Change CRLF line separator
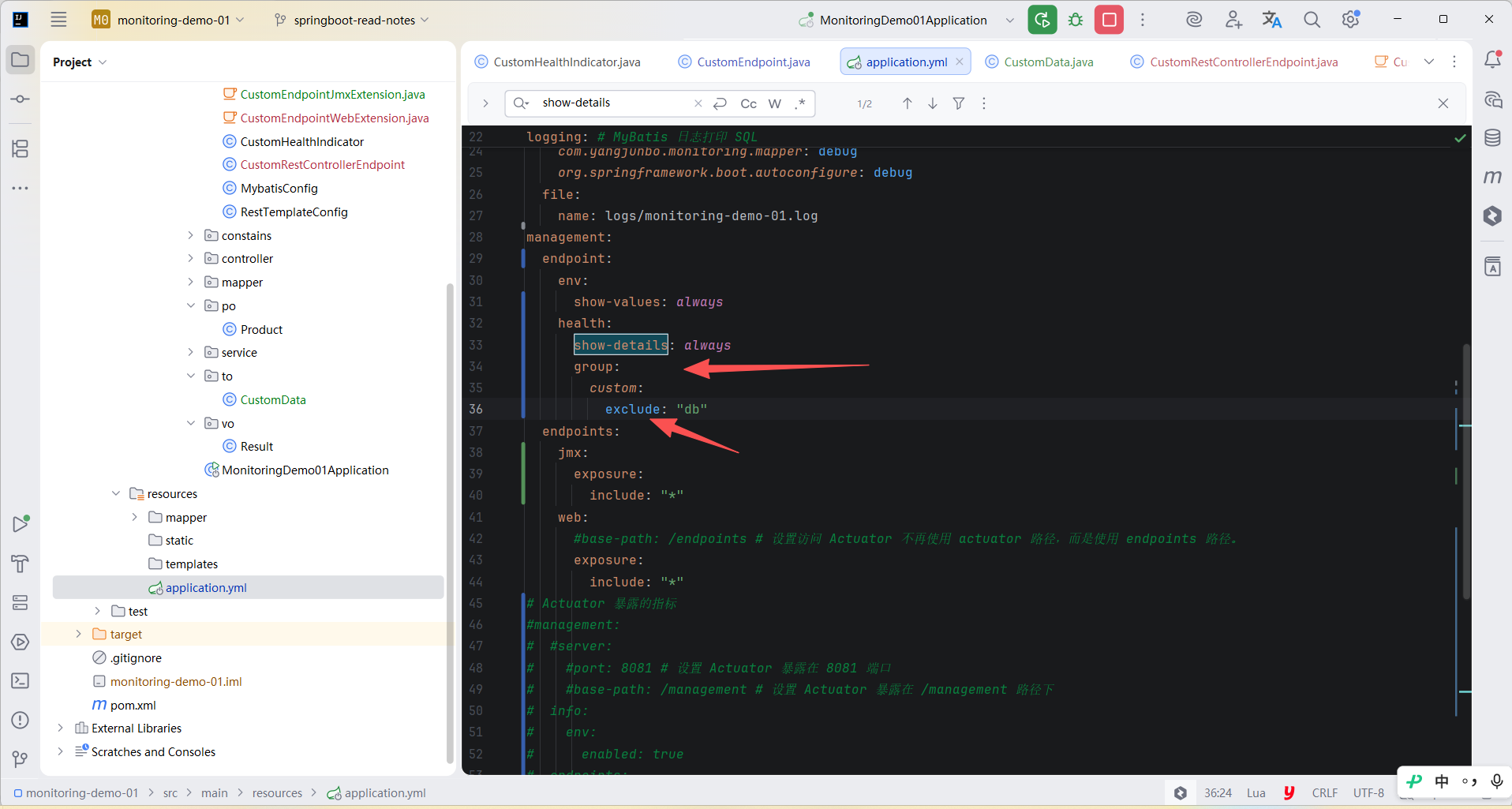The image size is (1512, 809). [x=1325, y=792]
